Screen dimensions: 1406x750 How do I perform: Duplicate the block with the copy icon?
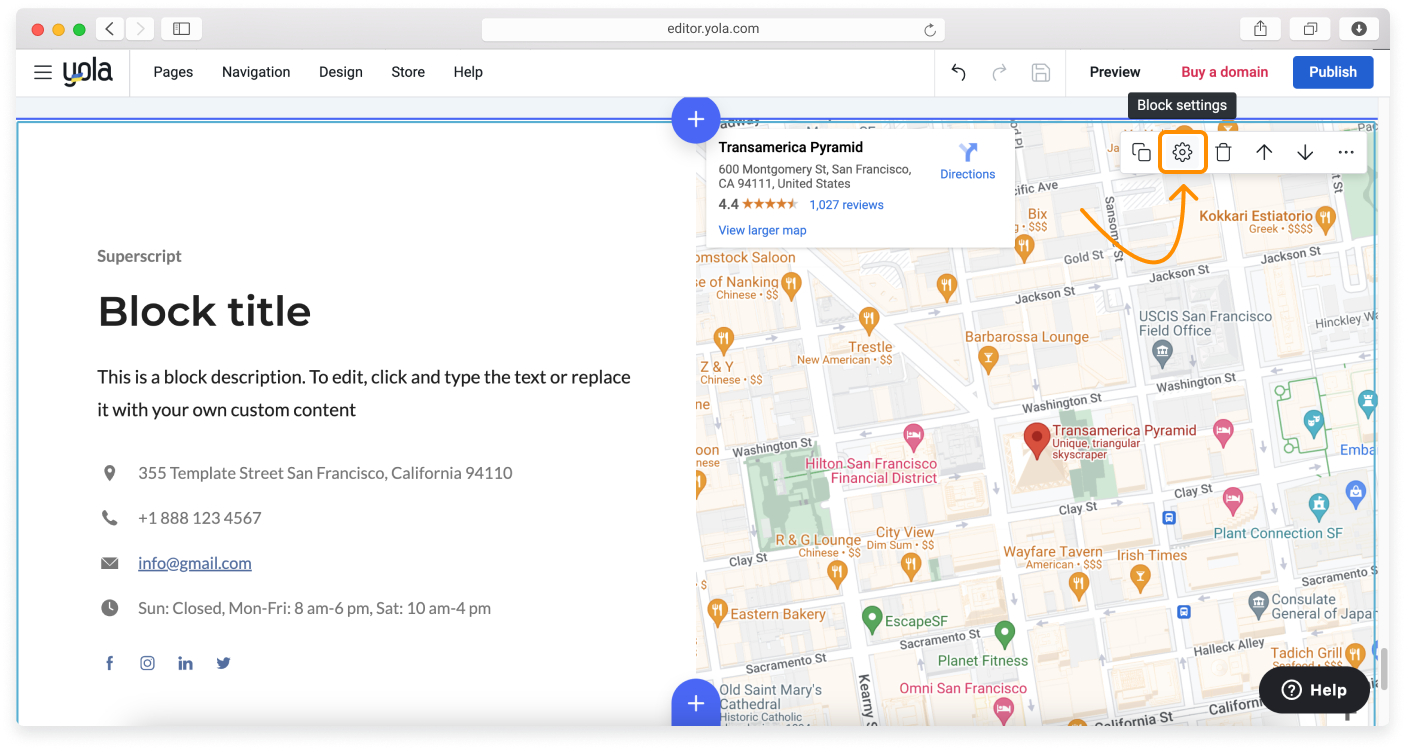click(1141, 153)
